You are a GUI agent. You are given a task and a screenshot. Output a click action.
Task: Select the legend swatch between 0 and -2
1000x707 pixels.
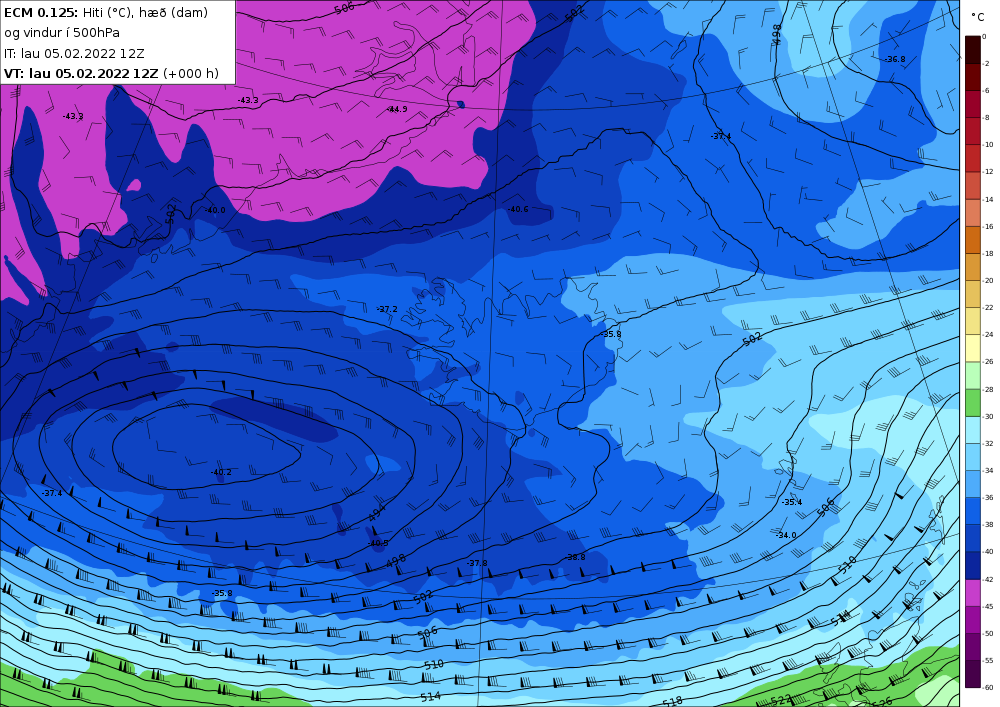[x=973, y=50]
